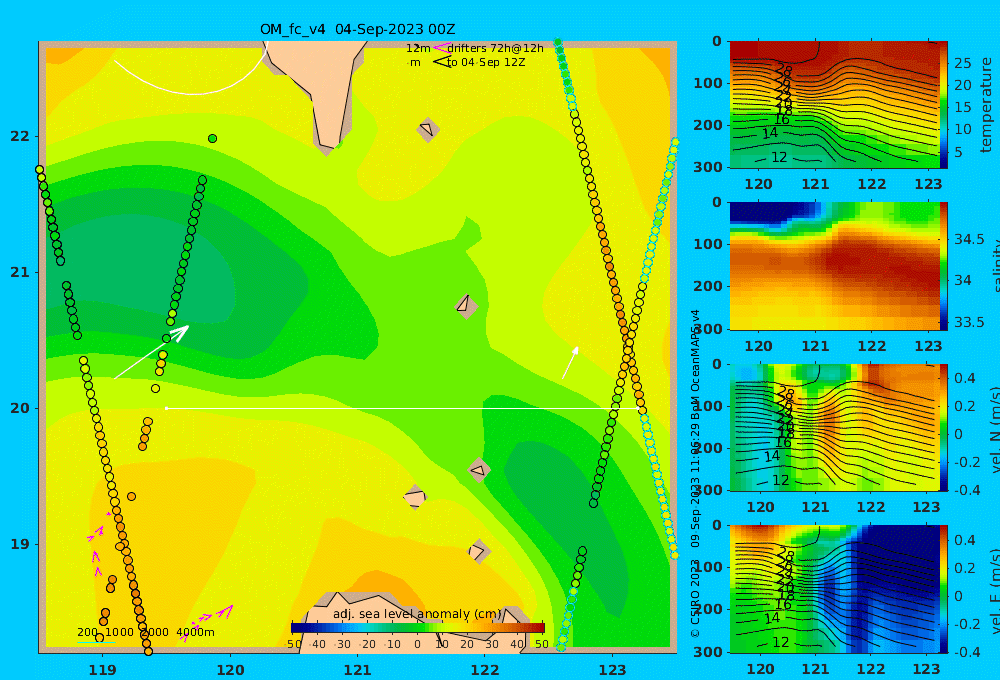1000x680 pixels.
Task: Click latitude tick label 21 on map axis
Action: (x=20, y=272)
